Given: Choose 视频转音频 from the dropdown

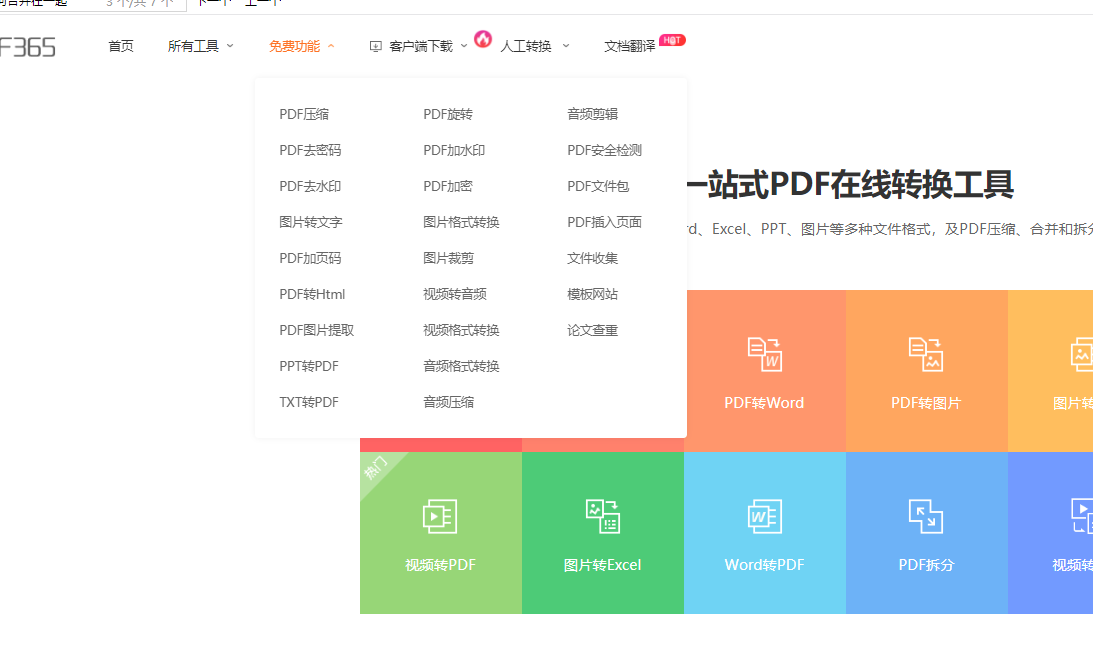Looking at the screenshot, I should pyautogui.click(x=455, y=294).
